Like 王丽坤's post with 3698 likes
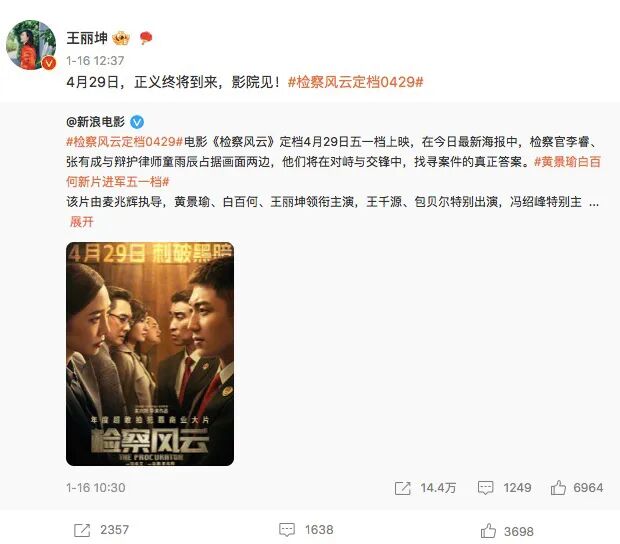The image size is (620, 544). [488, 531]
